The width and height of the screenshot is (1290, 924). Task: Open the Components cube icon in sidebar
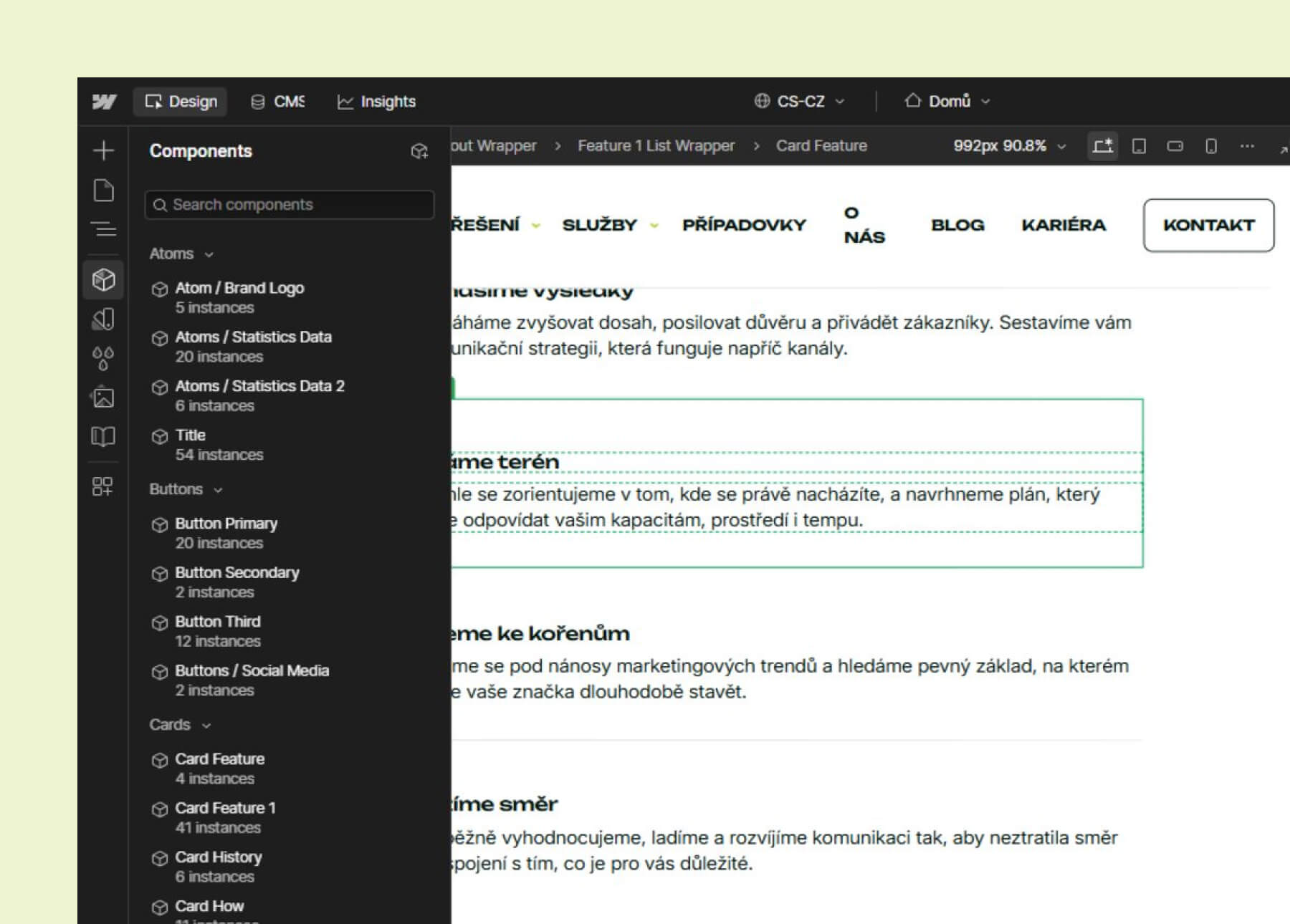[104, 279]
